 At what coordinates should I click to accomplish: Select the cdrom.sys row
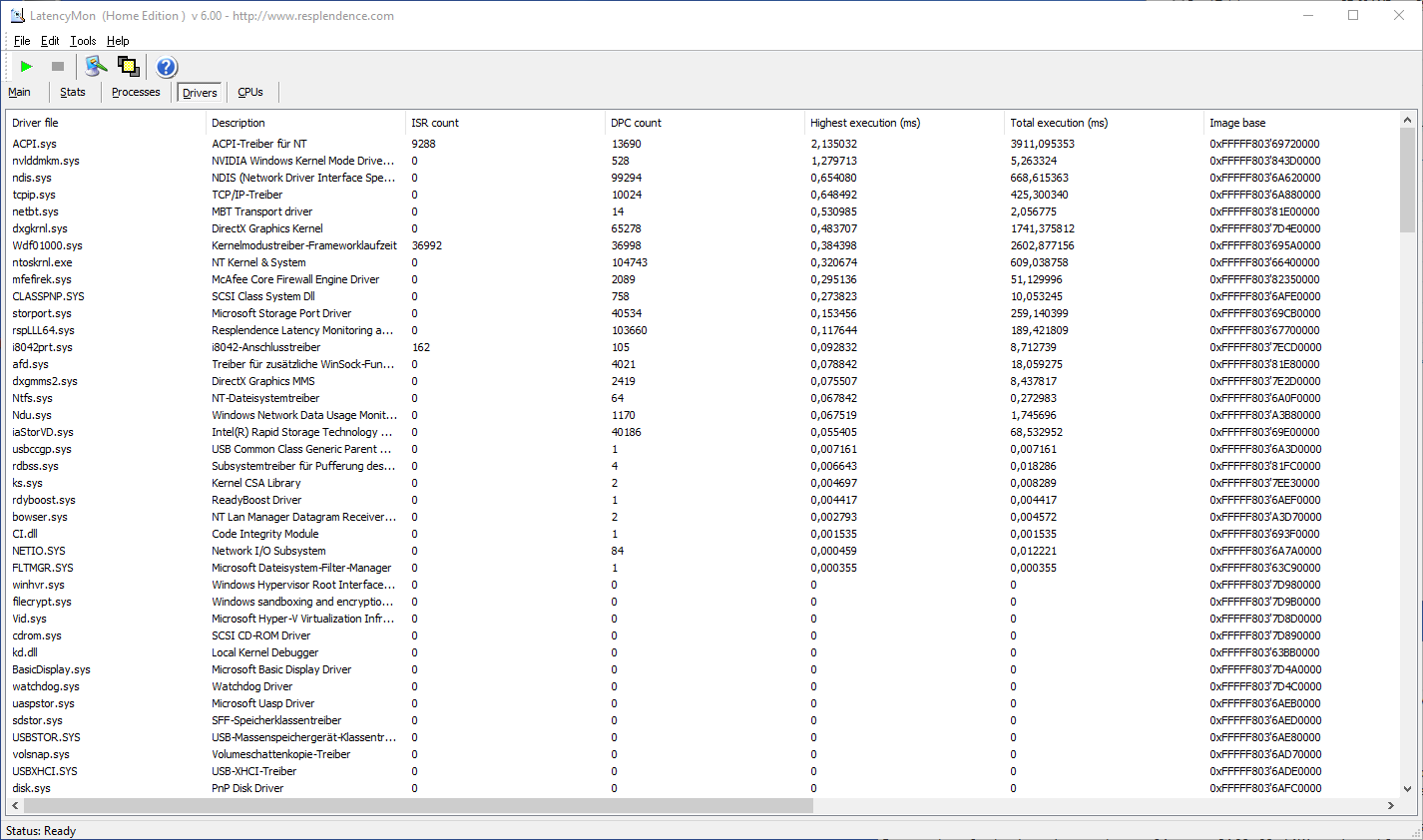coord(703,635)
